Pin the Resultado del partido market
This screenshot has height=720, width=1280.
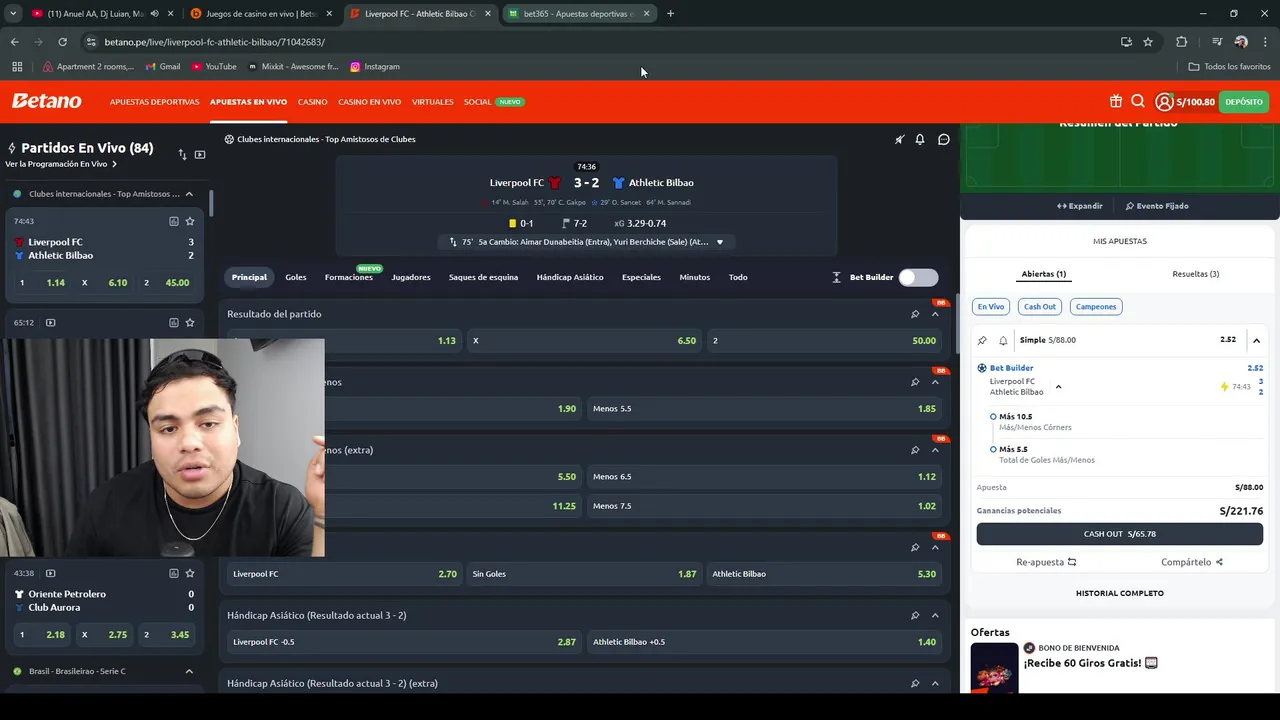[915, 314]
